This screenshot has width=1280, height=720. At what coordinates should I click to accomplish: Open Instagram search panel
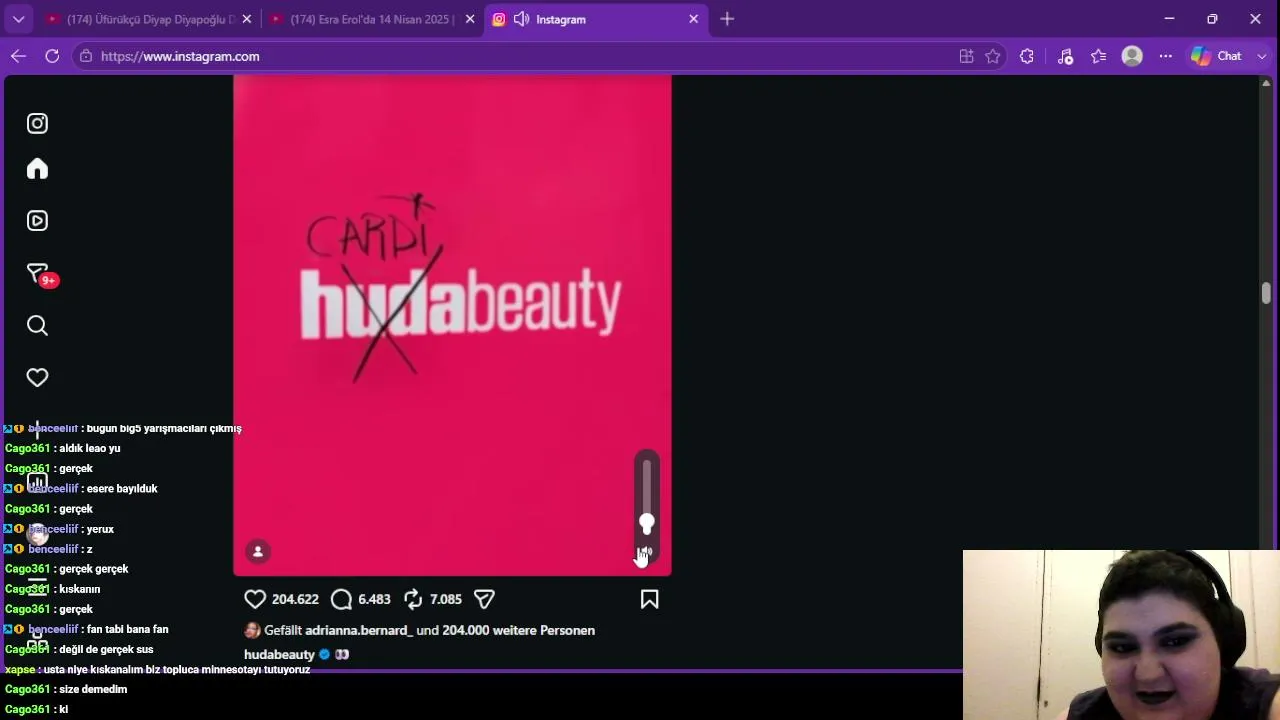point(37,325)
